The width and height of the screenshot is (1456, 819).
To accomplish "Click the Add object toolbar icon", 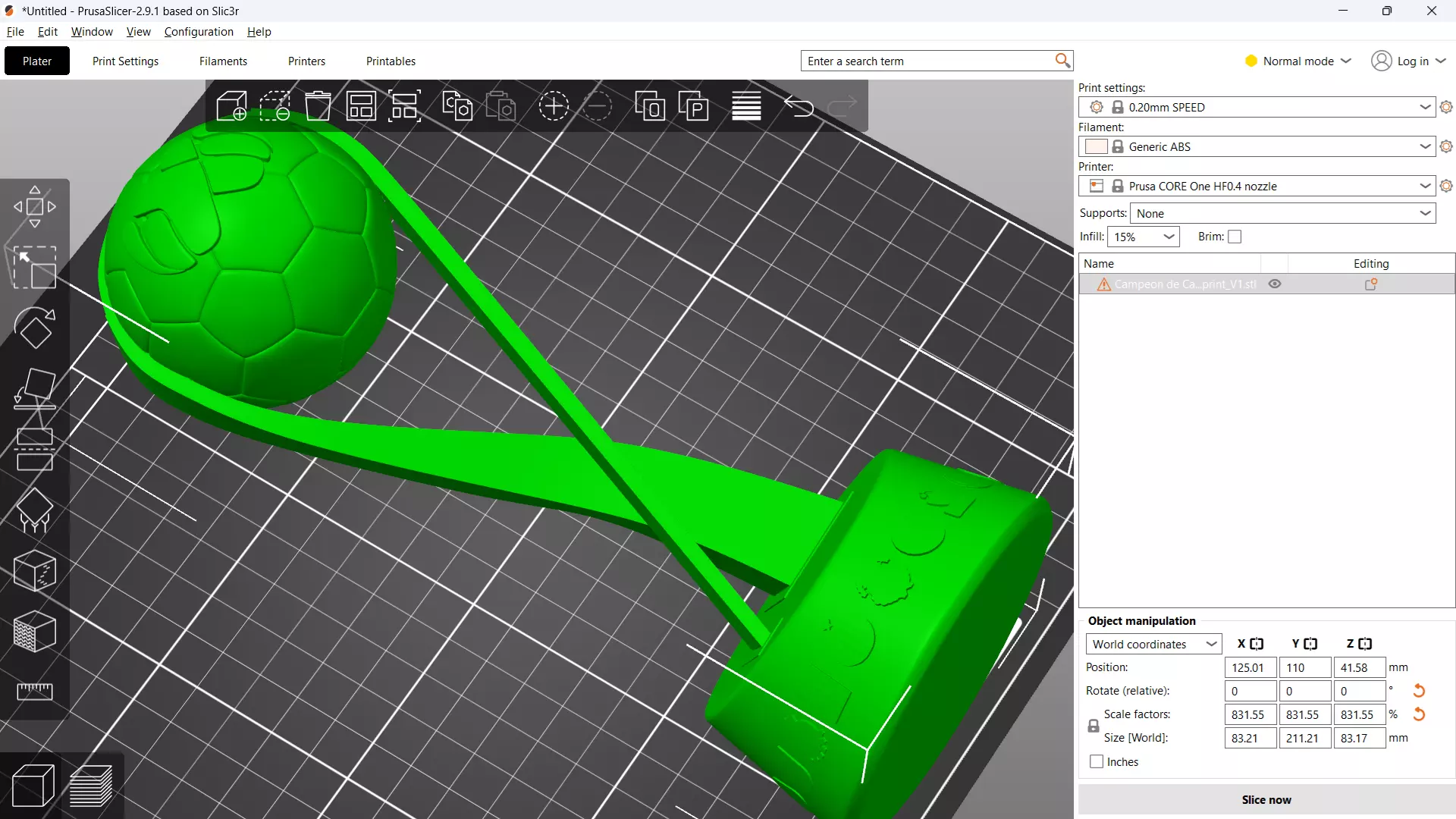I will (x=231, y=106).
